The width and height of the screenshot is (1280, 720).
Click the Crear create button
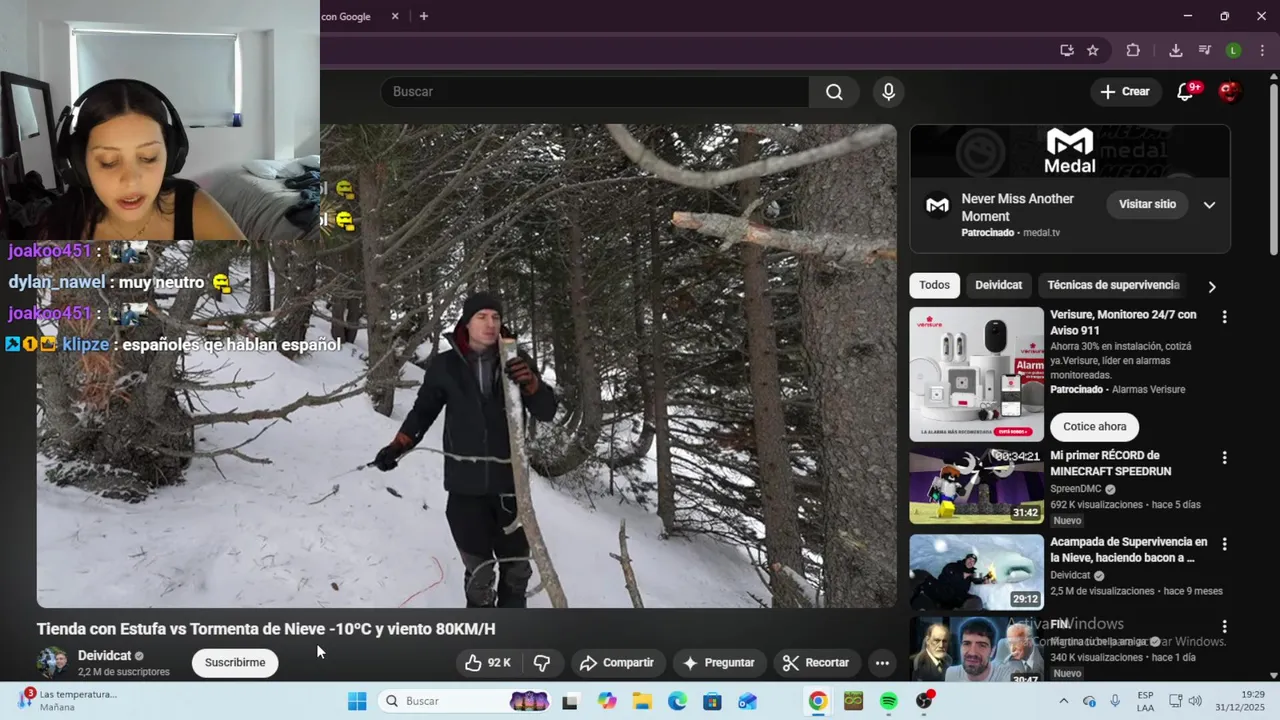1125,92
